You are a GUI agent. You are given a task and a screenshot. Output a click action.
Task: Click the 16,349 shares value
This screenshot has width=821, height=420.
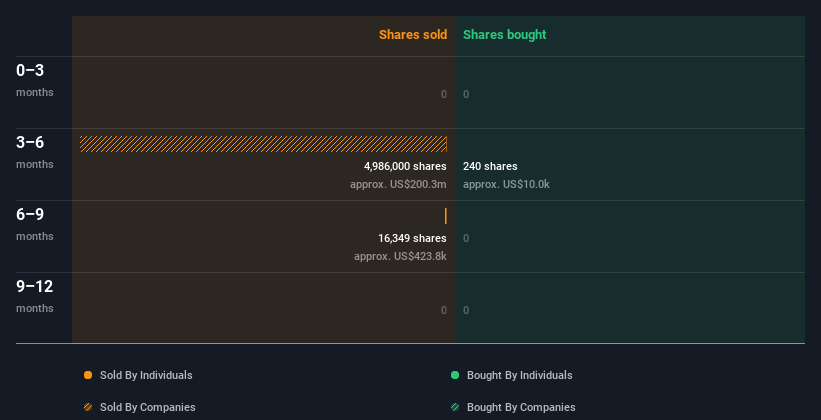(x=413, y=239)
